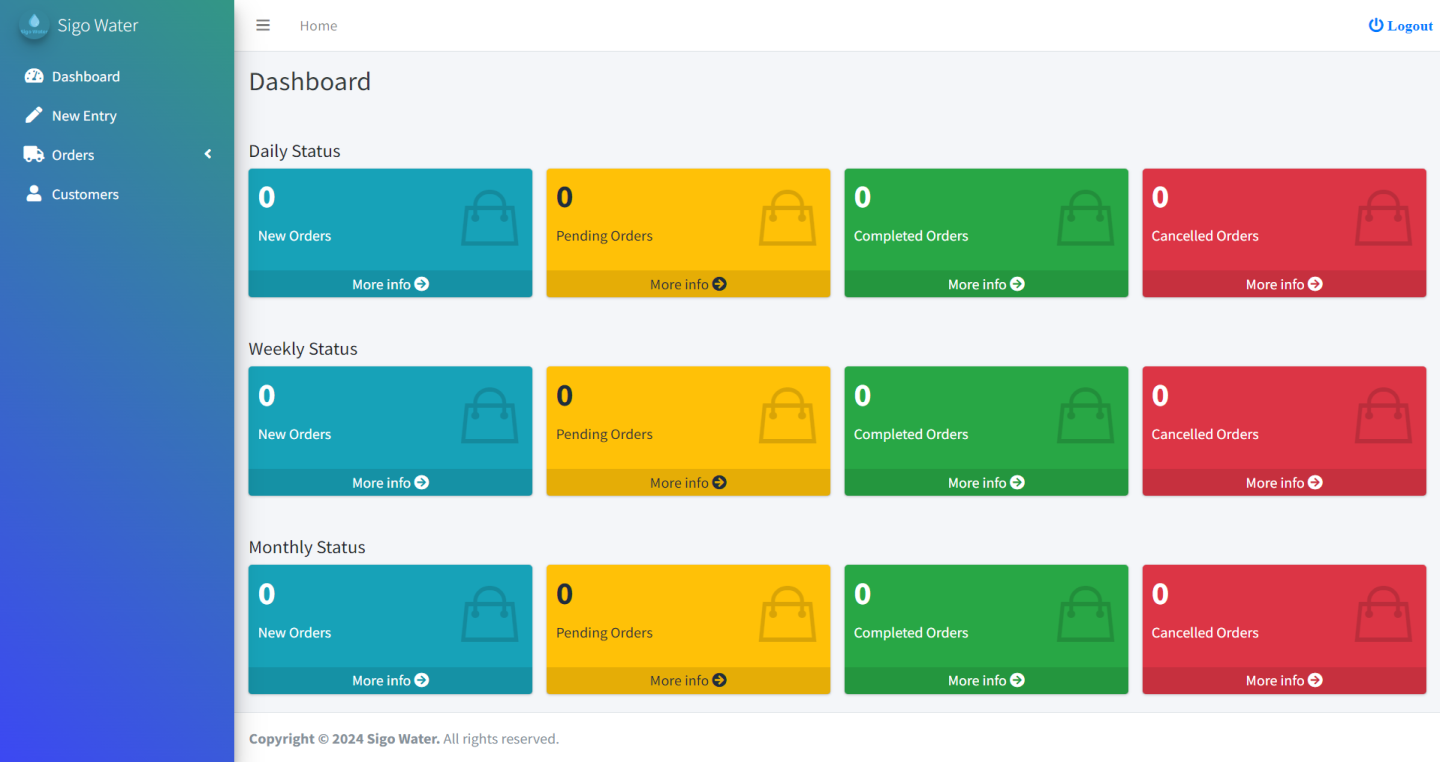Click More info on Monthly Completed Orders
Viewport: 1440px width, 762px height.
[985, 680]
